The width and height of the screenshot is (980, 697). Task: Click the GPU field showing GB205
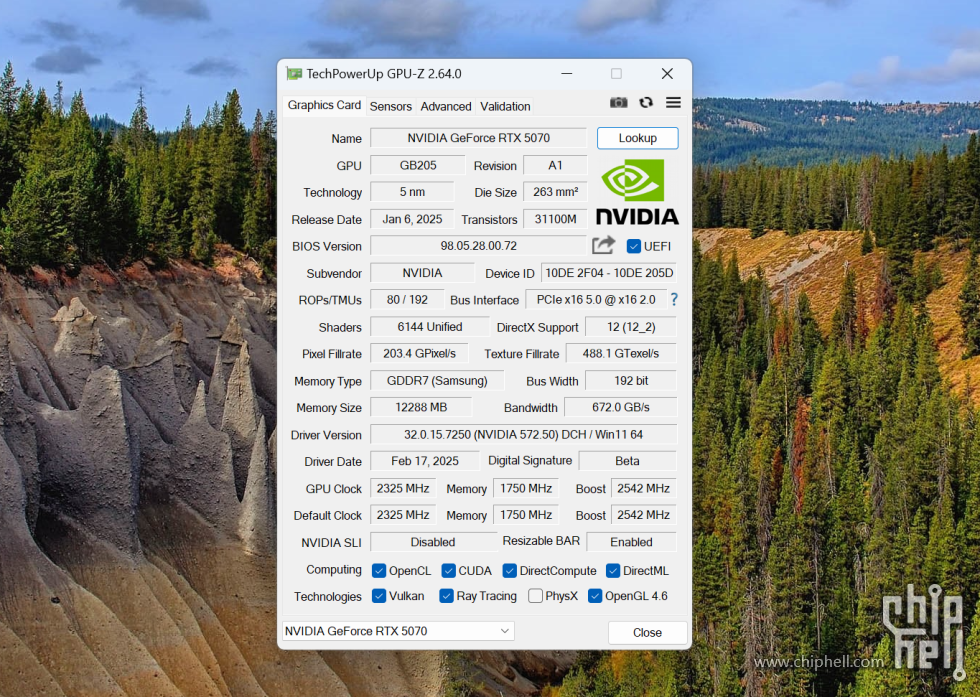[418, 166]
